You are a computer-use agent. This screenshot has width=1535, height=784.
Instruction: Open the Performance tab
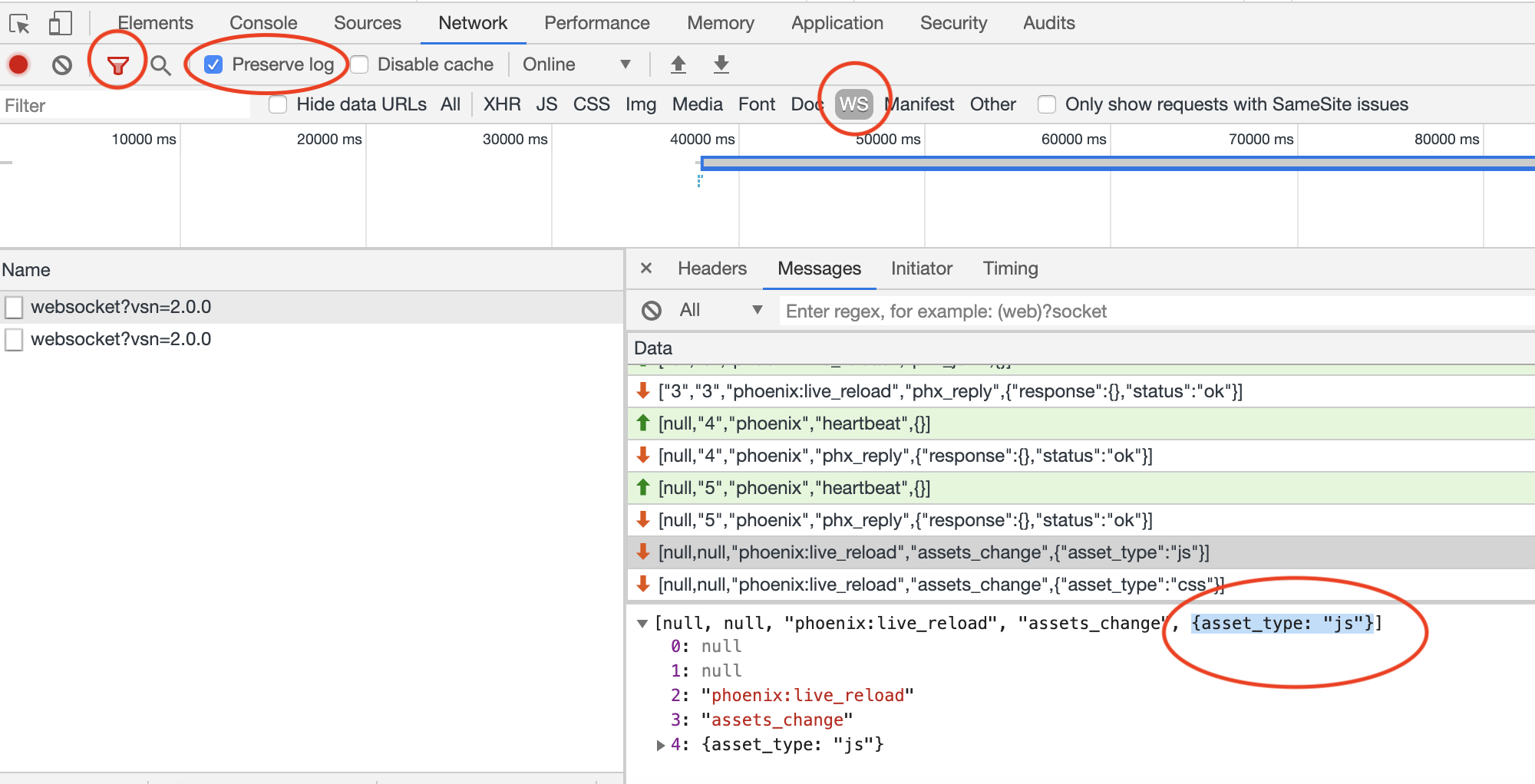596,23
